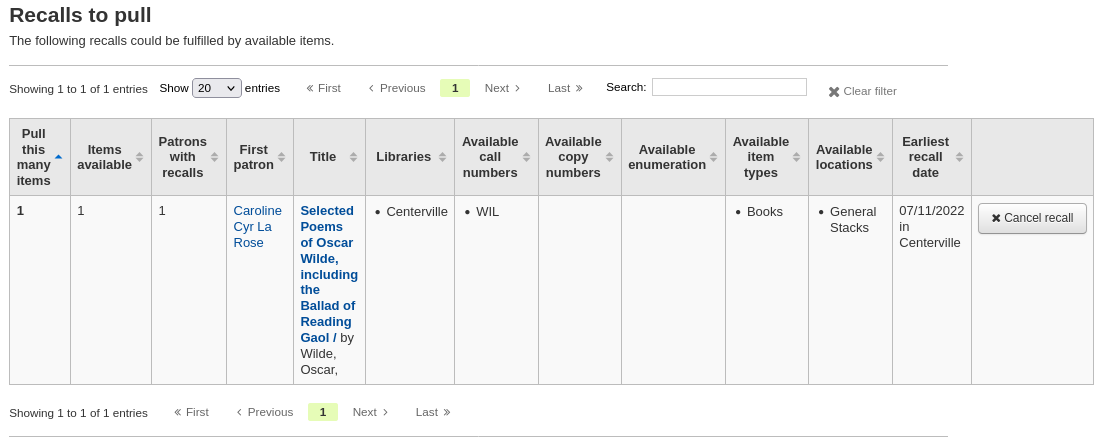
Task: Go to Last page in top pagination
Action: point(565,88)
